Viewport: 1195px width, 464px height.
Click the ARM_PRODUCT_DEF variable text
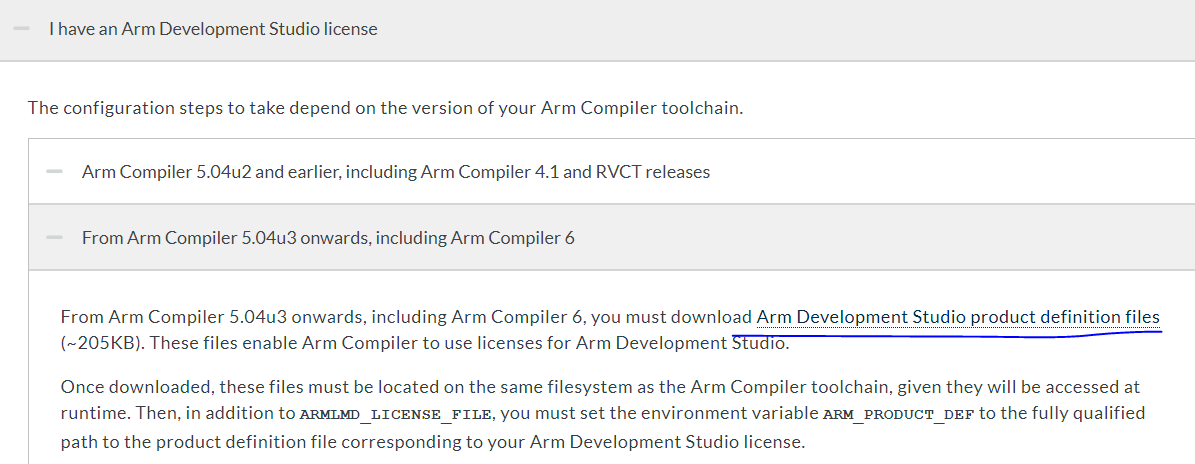(899, 414)
